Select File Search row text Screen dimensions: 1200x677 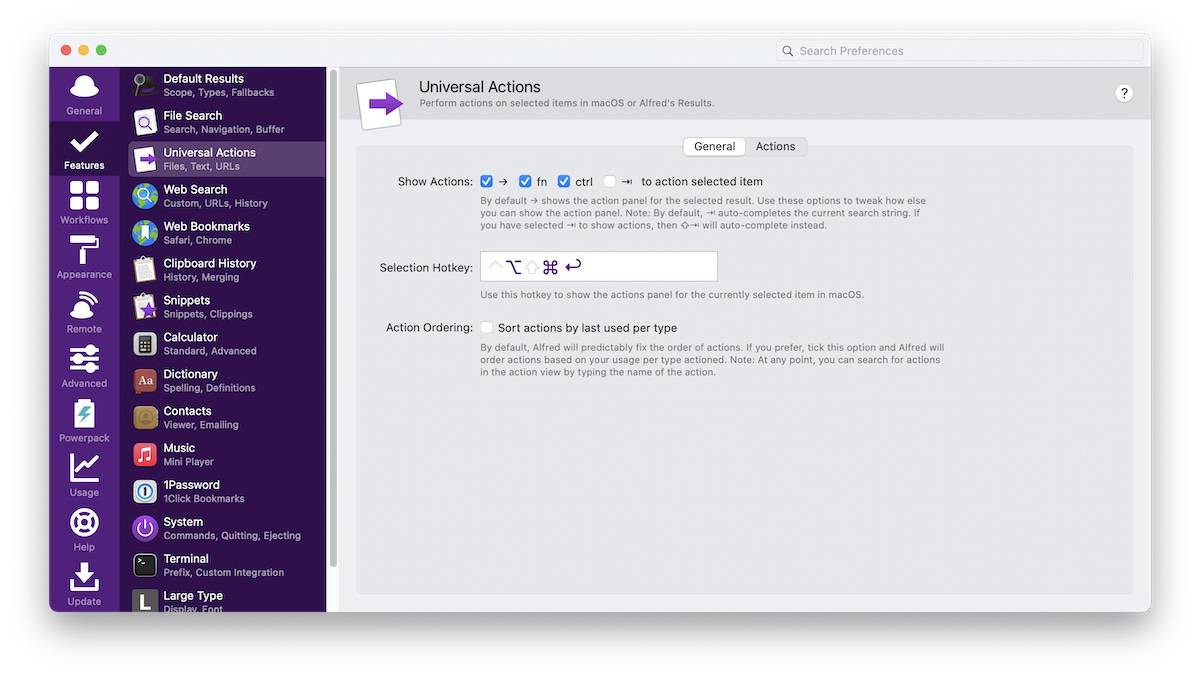click(x=224, y=122)
